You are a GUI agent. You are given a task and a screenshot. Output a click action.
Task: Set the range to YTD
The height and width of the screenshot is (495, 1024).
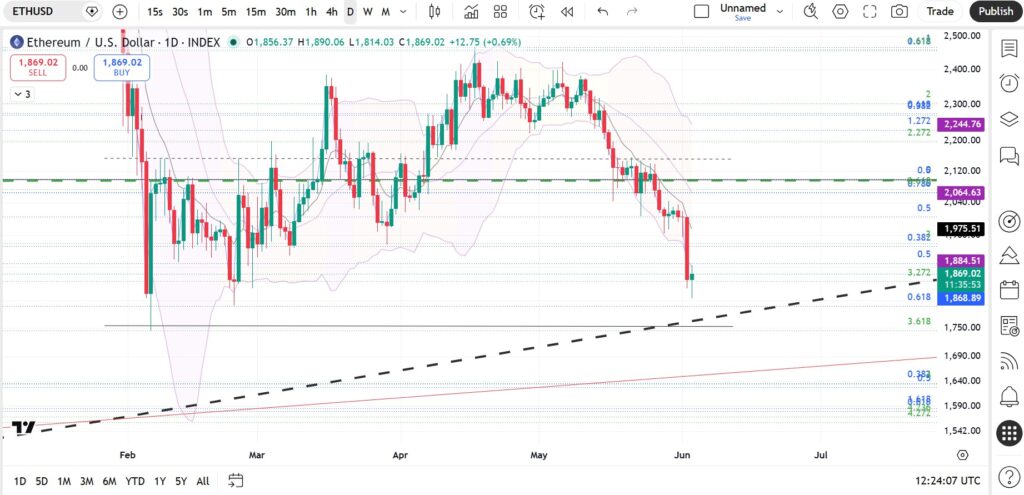pyautogui.click(x=135, y=481)
